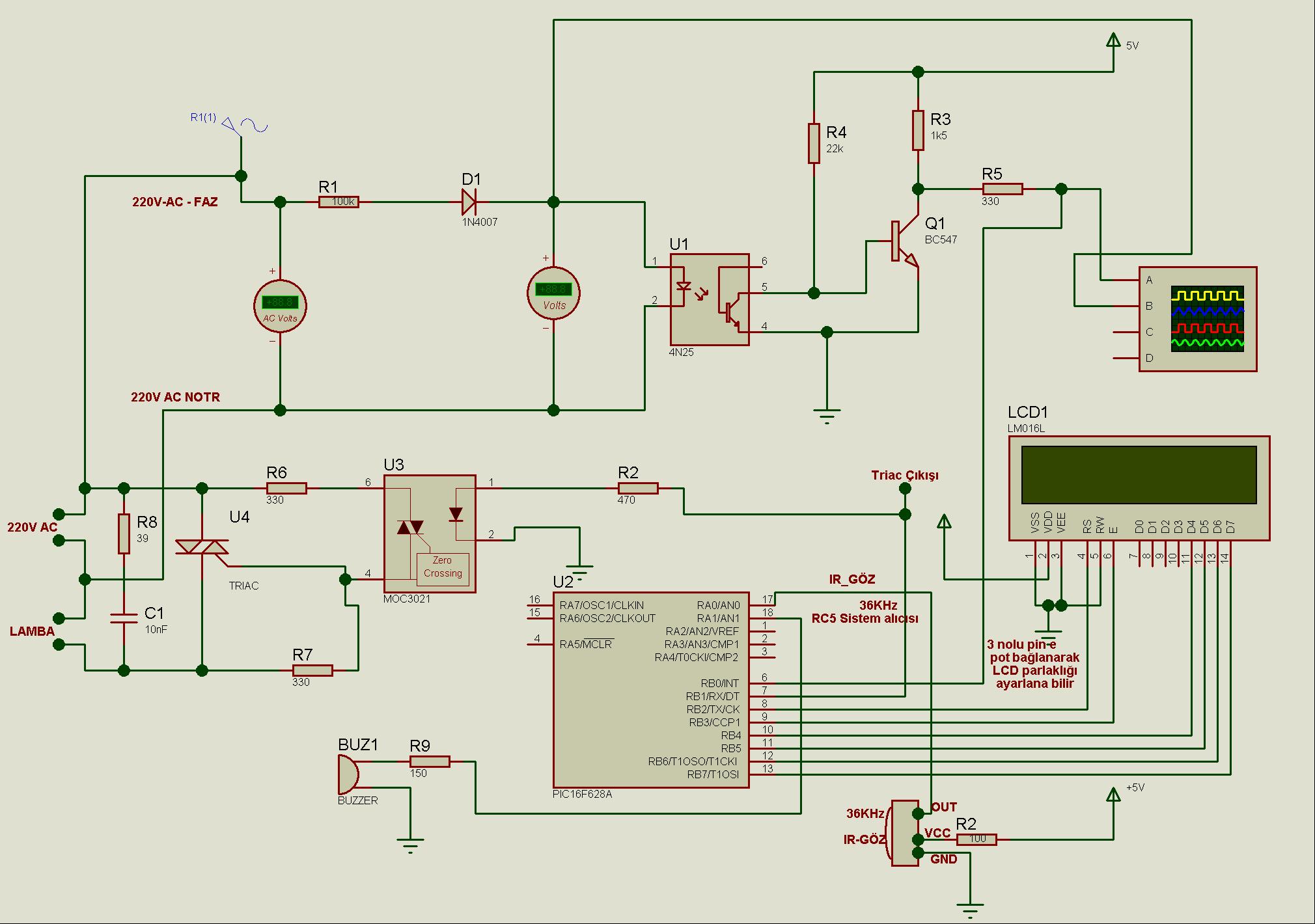The width and height of the screenshot is (1315, 924).
Task: Click the 'LM016L' part label
Action: (1026, 428)
